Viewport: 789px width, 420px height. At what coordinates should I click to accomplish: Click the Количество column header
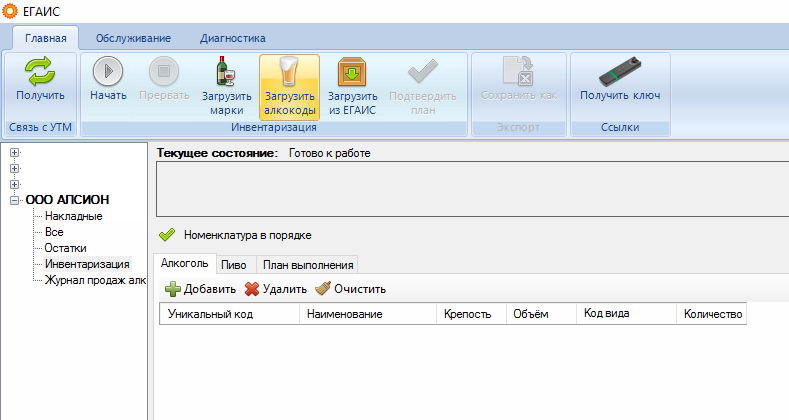(x=712, y=314)
